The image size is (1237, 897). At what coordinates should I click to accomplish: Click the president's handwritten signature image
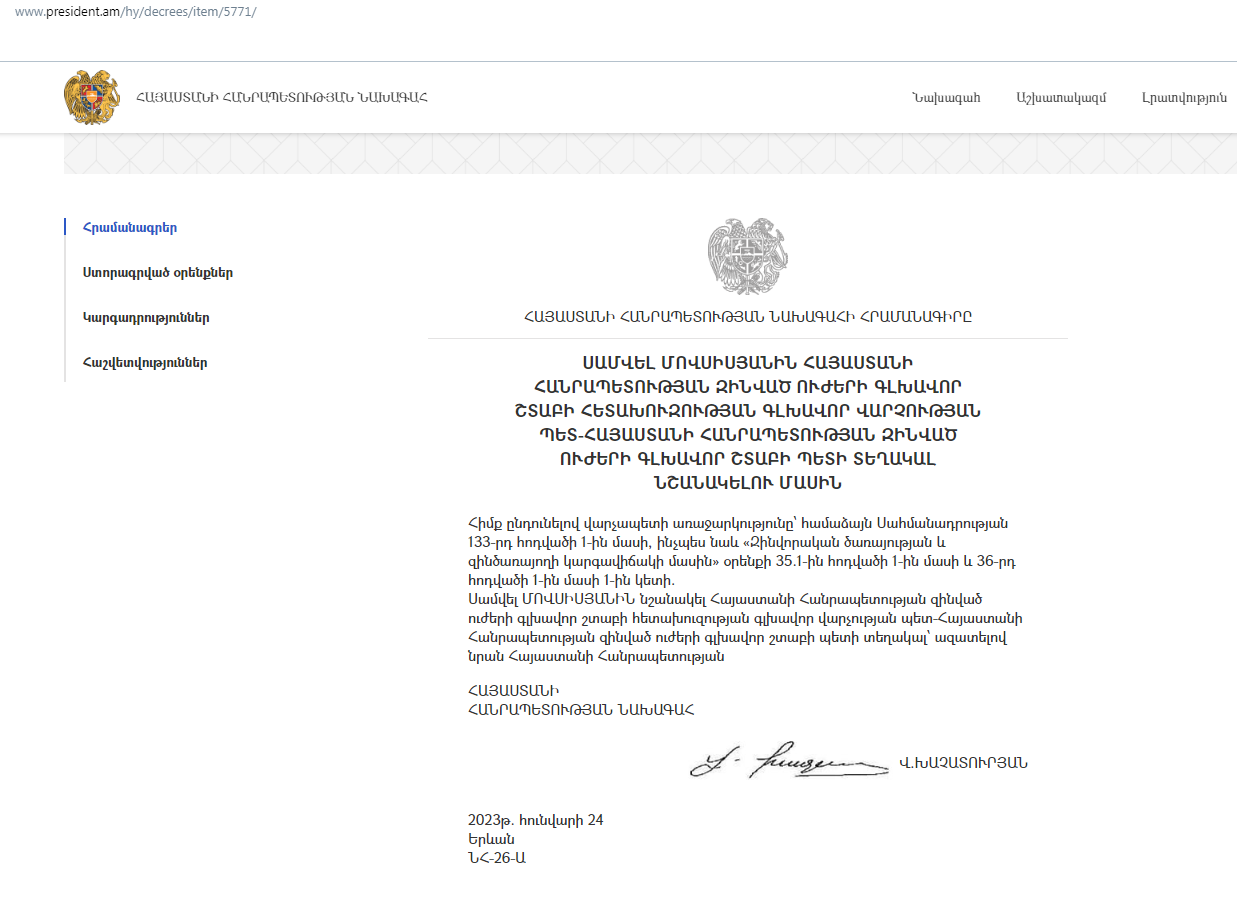788,763
